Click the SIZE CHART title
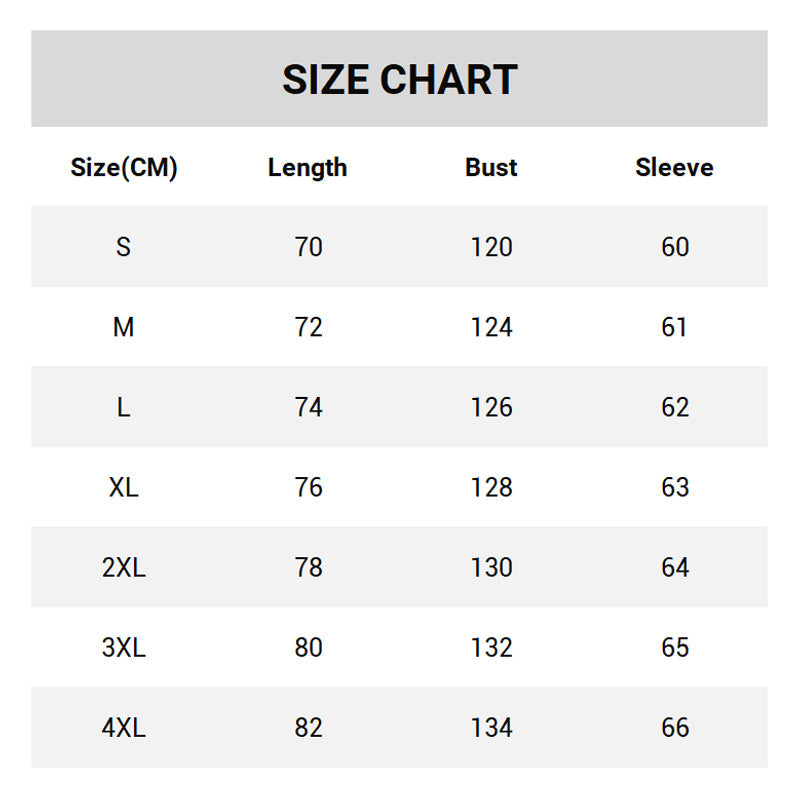This screenshot has width=800, height=800. (x=399, y=80)
